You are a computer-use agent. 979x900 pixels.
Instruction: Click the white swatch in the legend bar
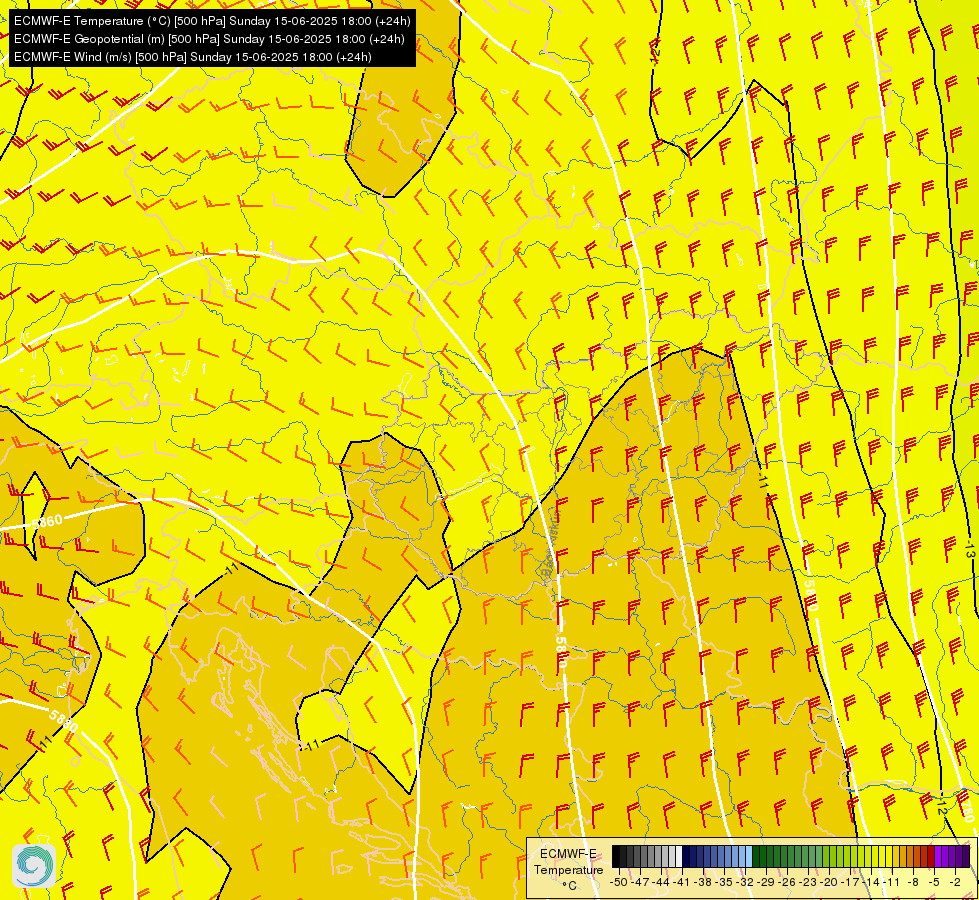679,856
